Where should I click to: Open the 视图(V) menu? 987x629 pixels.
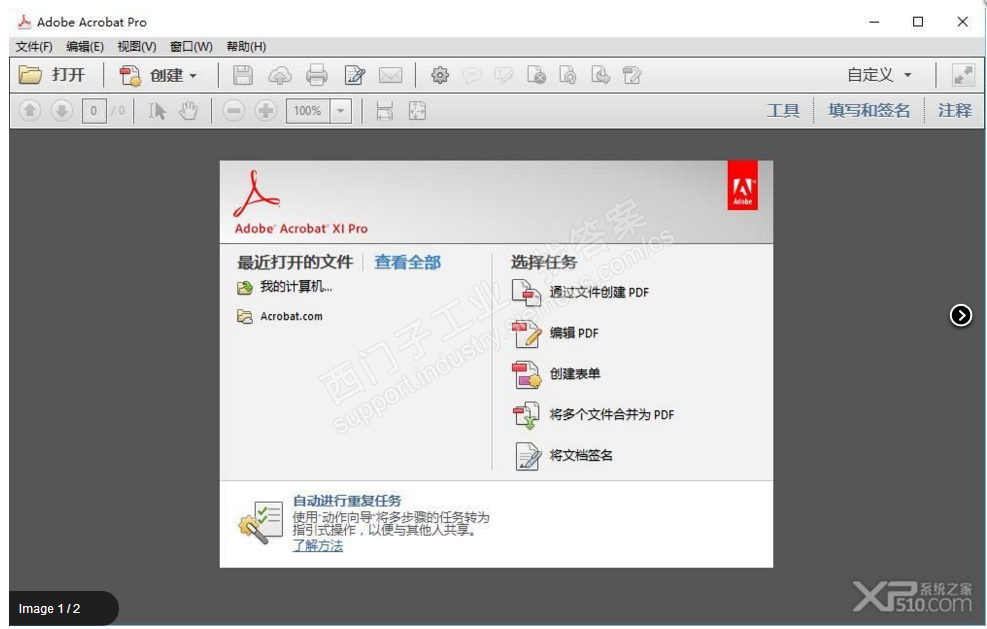137,47
